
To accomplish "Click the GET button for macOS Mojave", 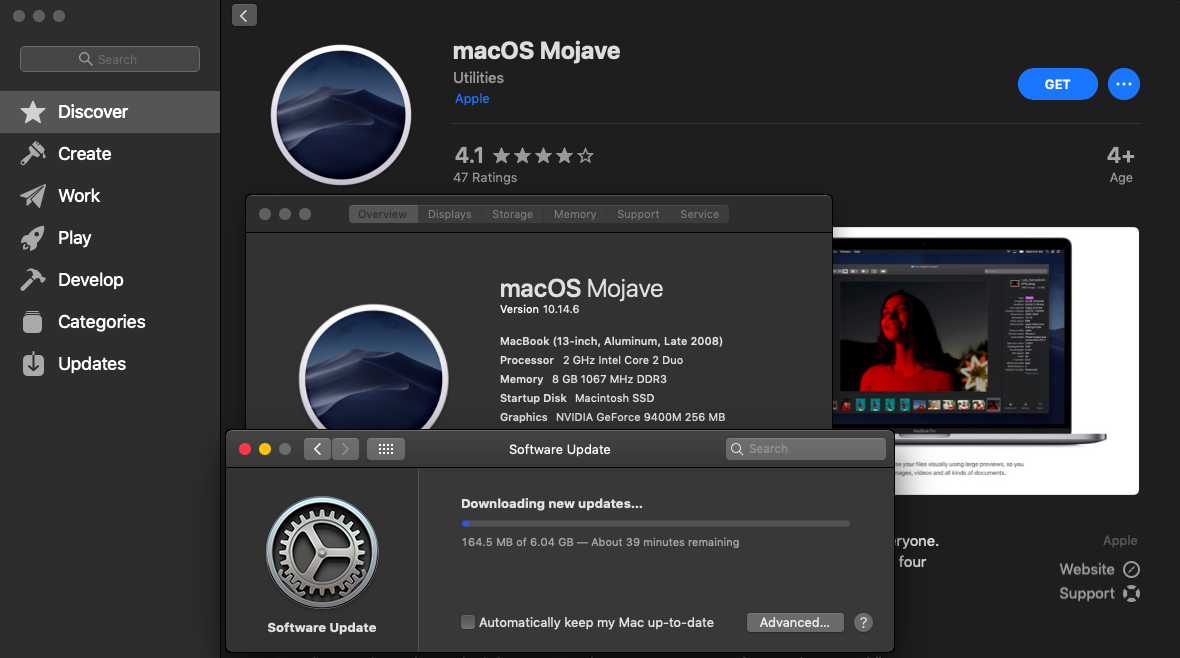I will click(1057, 84).
